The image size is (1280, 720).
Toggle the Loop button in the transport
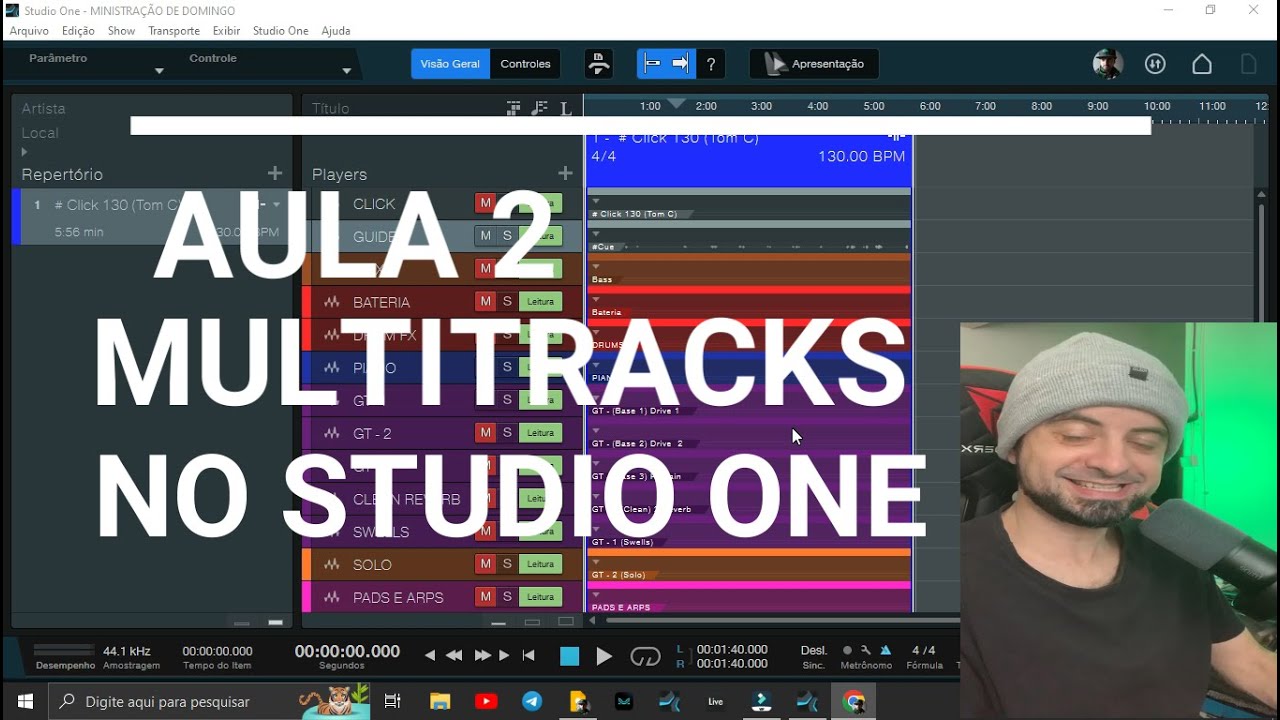(645, 656)
